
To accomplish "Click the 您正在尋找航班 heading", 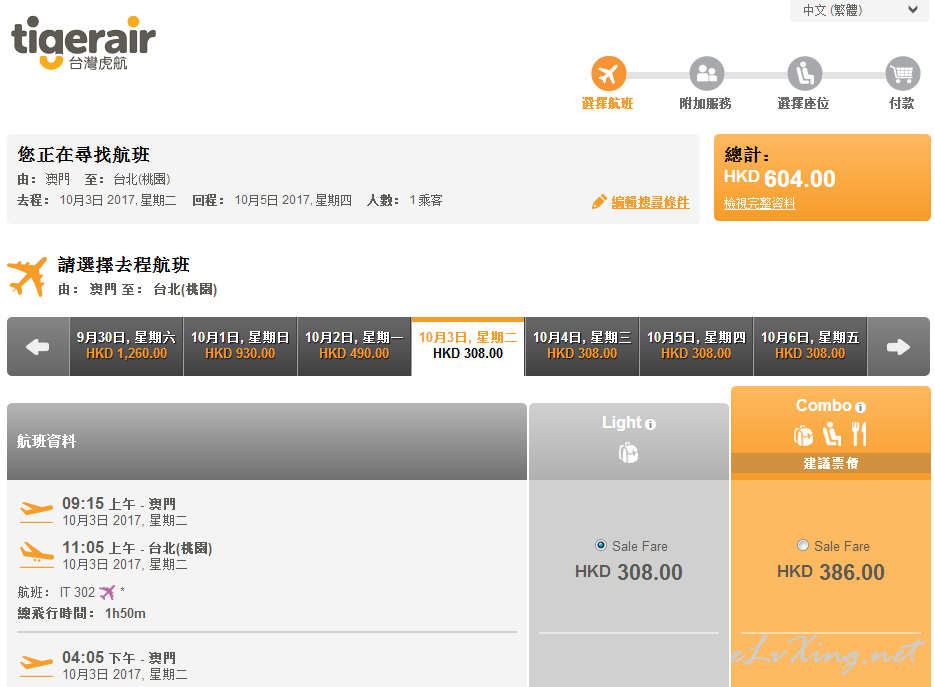I will (83, 155).
